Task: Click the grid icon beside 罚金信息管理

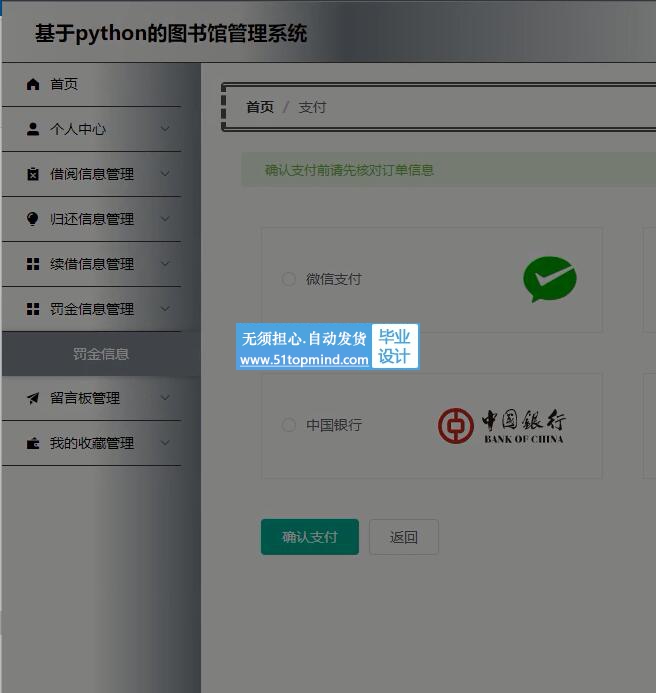Action: 33,309
